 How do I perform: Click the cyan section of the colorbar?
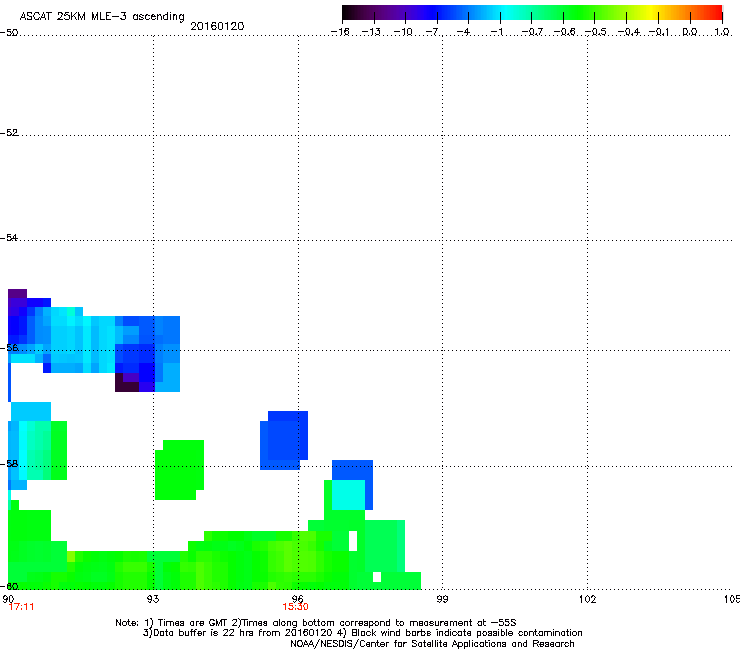tap(505, 13)
